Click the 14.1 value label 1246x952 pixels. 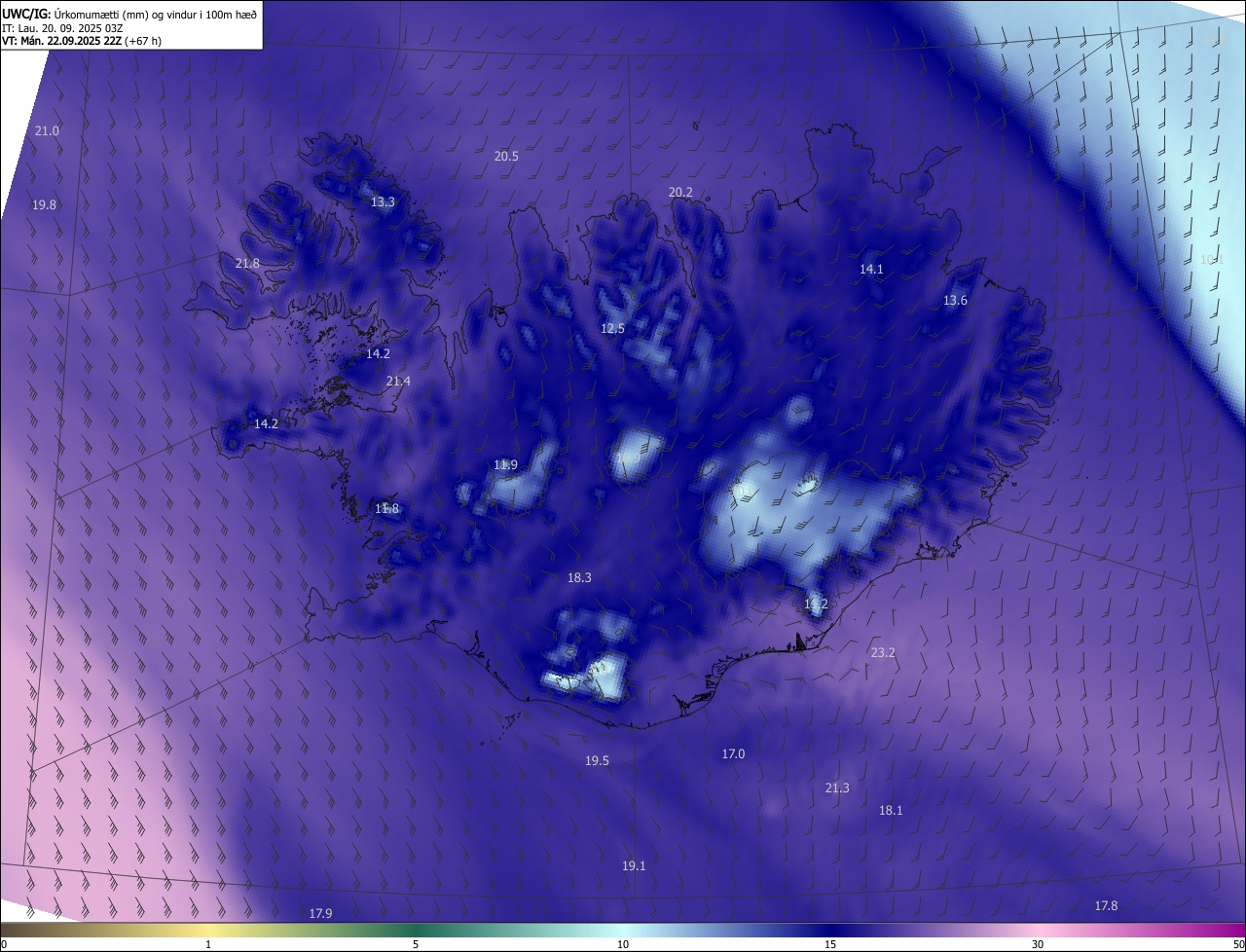[871, 269]
